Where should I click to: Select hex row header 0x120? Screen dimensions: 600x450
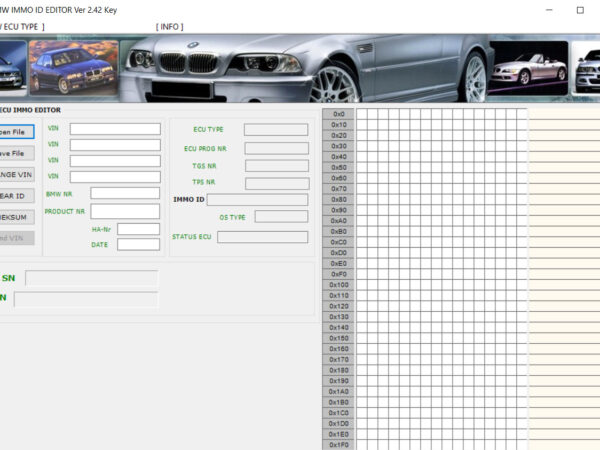click(338, 306)
